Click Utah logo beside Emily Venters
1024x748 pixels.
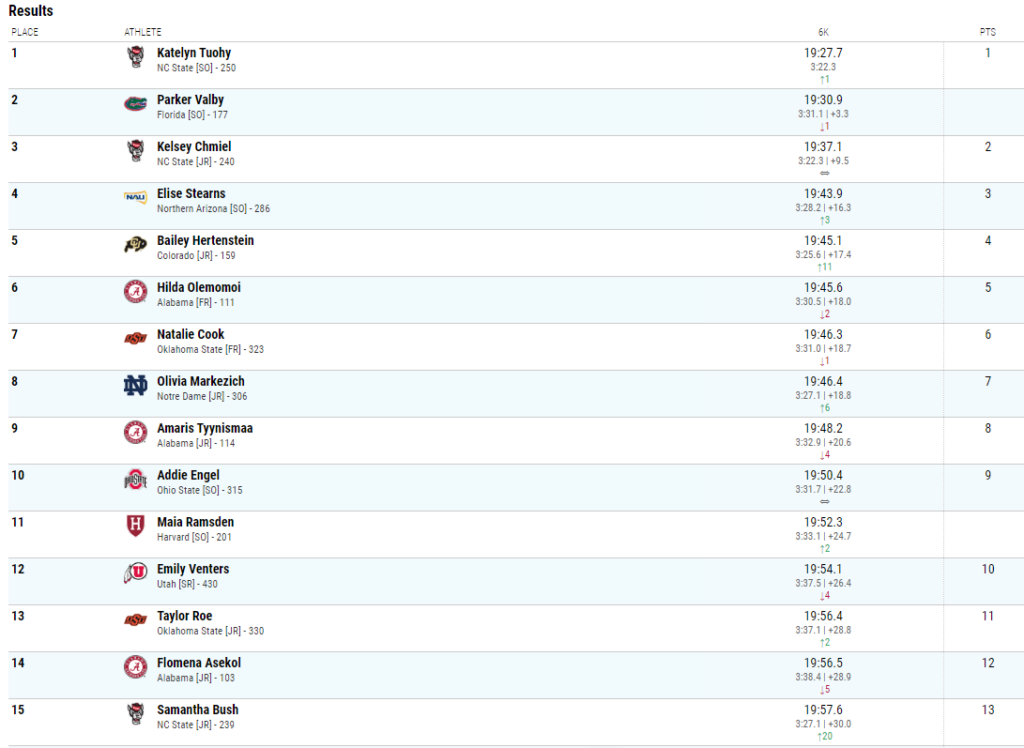[x=135, y=573]
